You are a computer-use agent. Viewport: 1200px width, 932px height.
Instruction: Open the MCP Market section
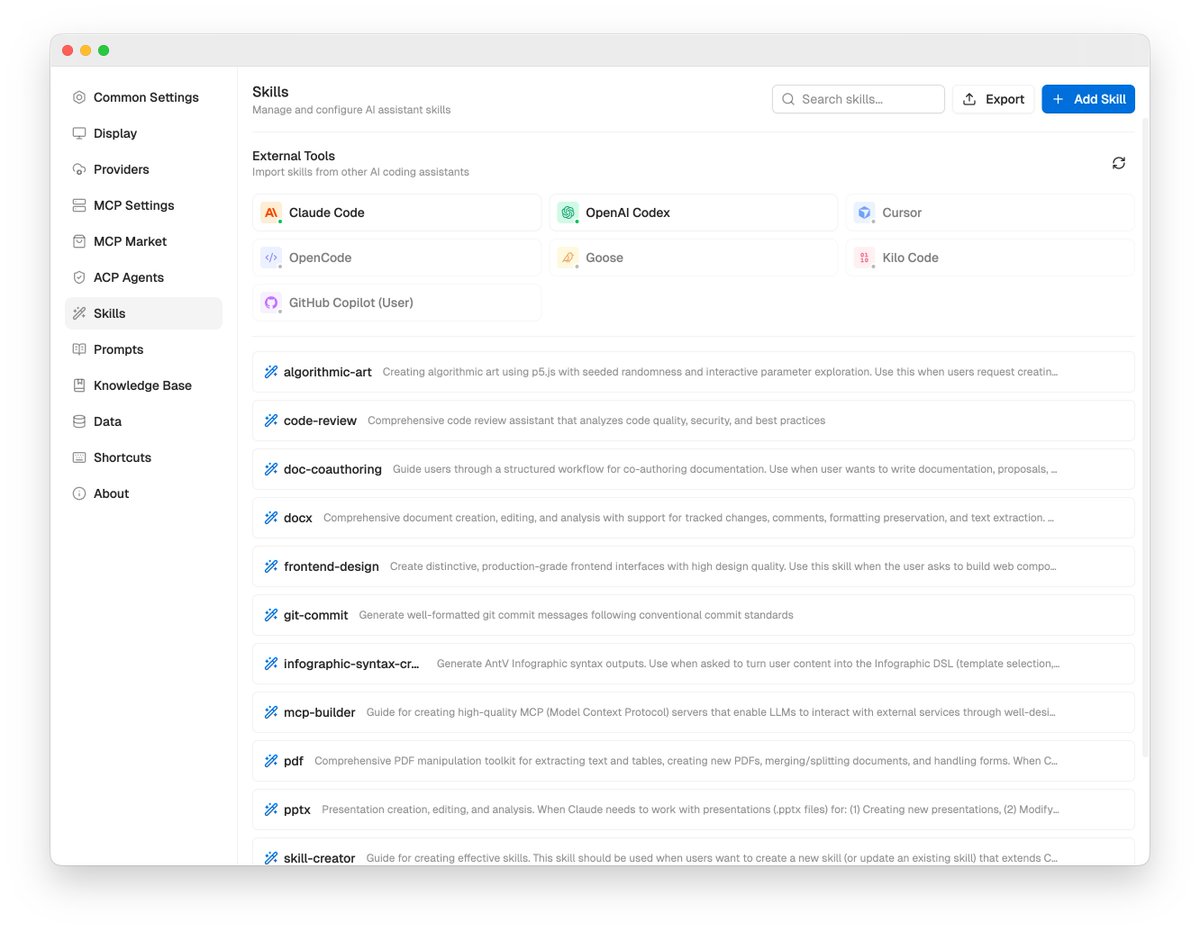128,241
